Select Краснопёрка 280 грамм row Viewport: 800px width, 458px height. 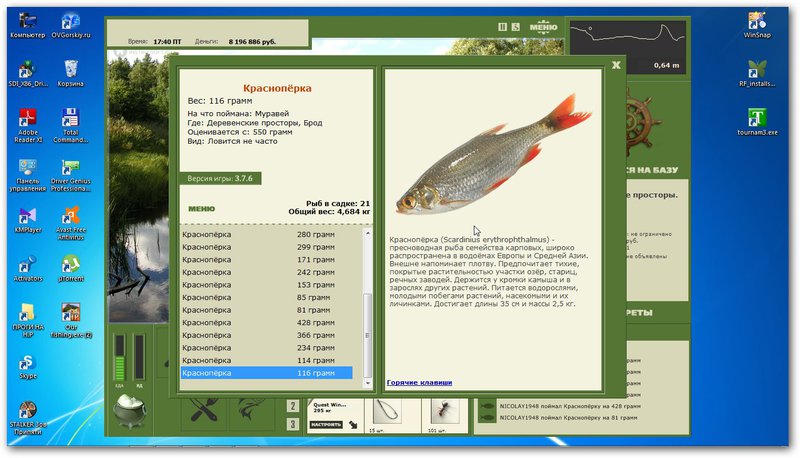(266, 235)
